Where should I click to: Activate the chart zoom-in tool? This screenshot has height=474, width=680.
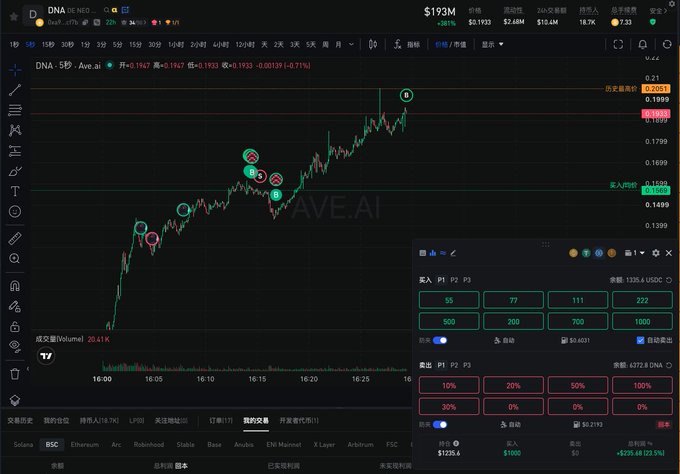click(15, 258)
